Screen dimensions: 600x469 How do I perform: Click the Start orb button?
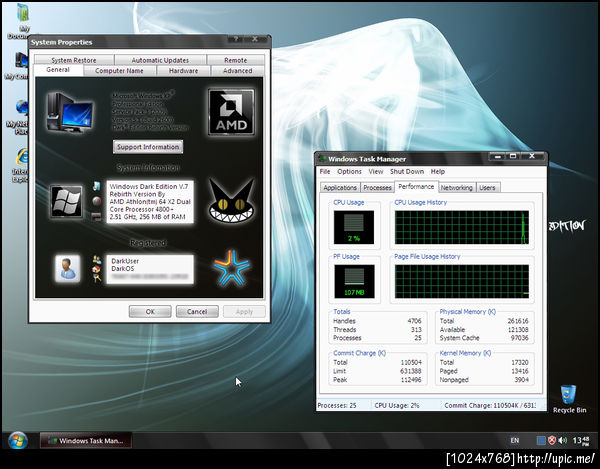18,441
